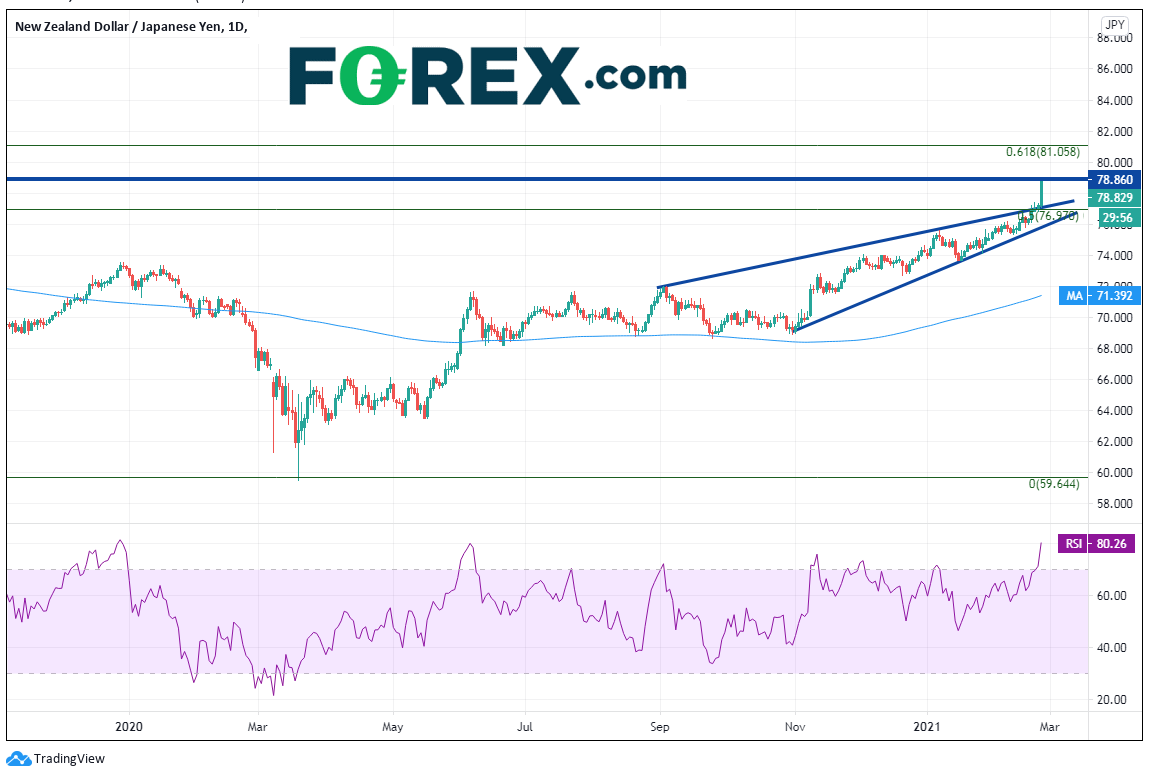This screenshot has height=777, width=1149.
Task: Click the Nov date axis label
Action: 795,727
